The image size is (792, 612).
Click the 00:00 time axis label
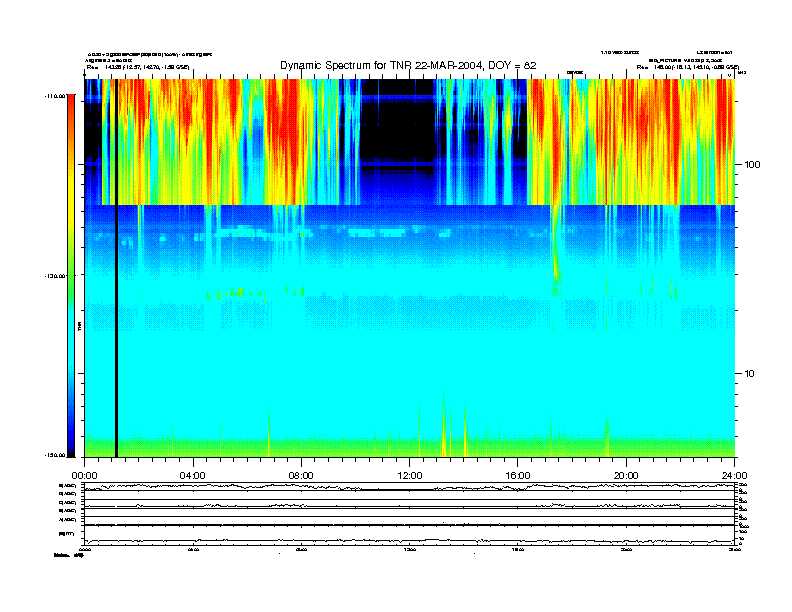coord(84,476)
